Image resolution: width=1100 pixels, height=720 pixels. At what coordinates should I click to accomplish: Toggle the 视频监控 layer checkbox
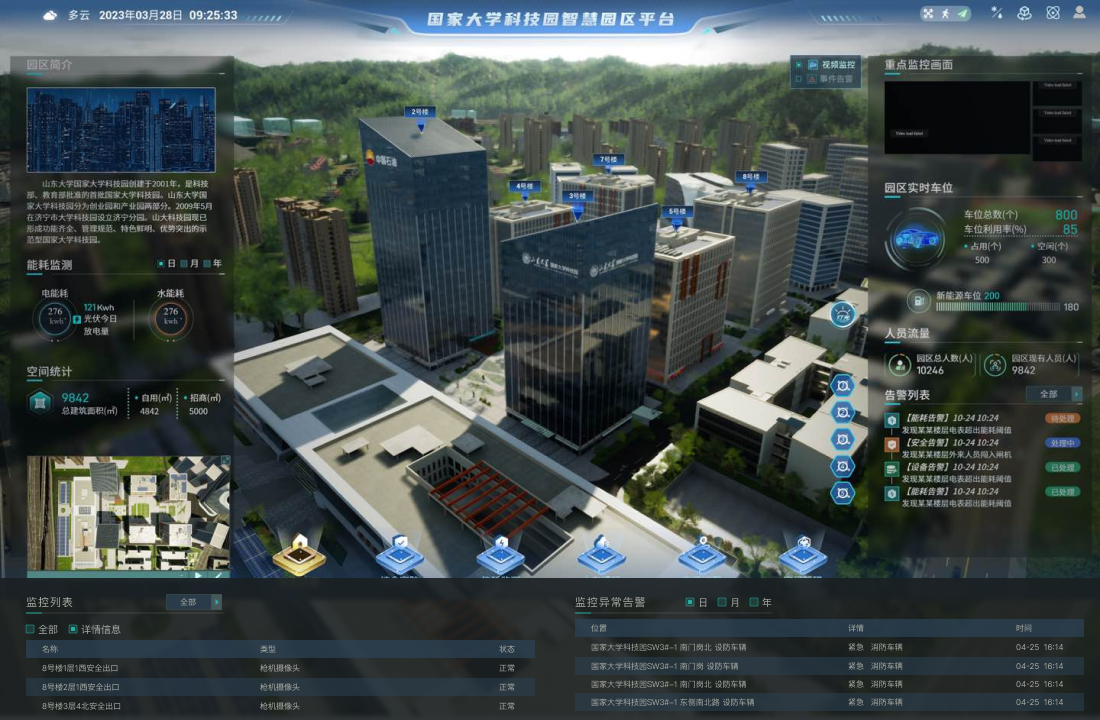(x=799, y=65)
